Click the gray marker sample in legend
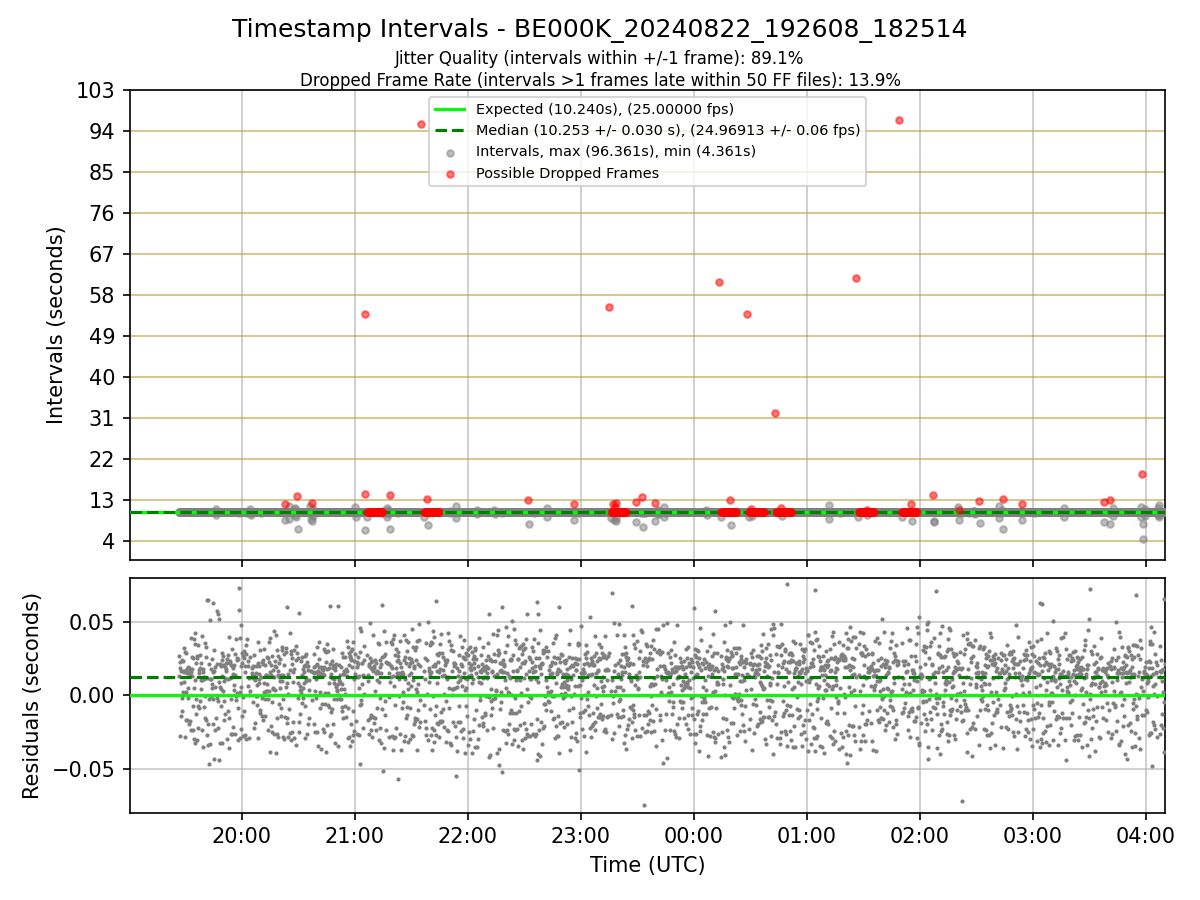The height and width of the screenshot is (900, 1200). 450,153
